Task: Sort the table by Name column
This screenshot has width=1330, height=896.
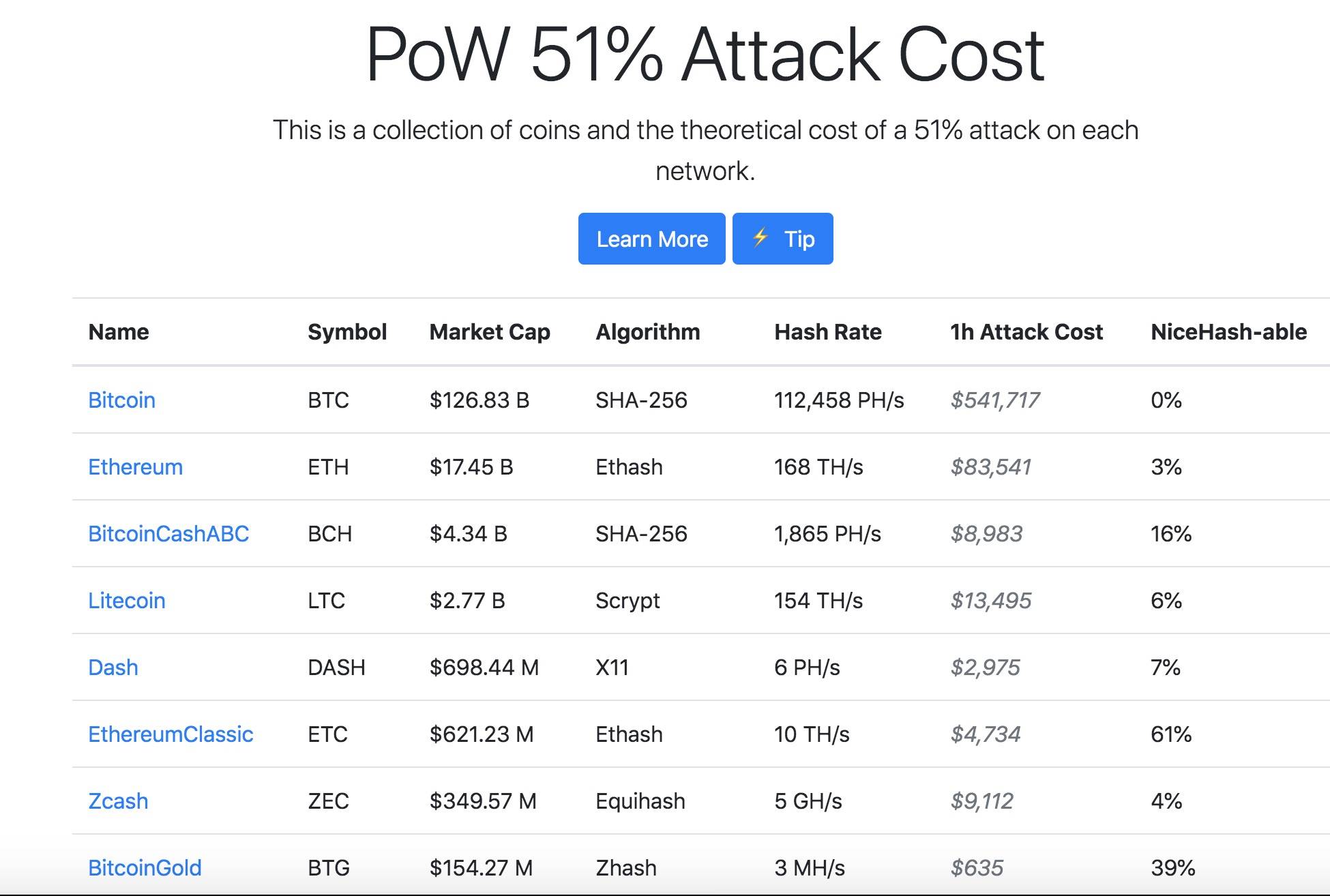Action: [118, 332]
